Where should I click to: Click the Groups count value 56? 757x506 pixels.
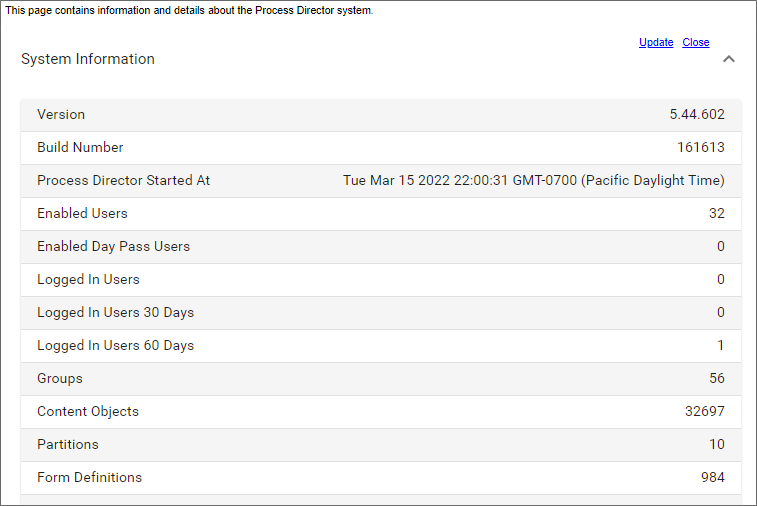716,378
